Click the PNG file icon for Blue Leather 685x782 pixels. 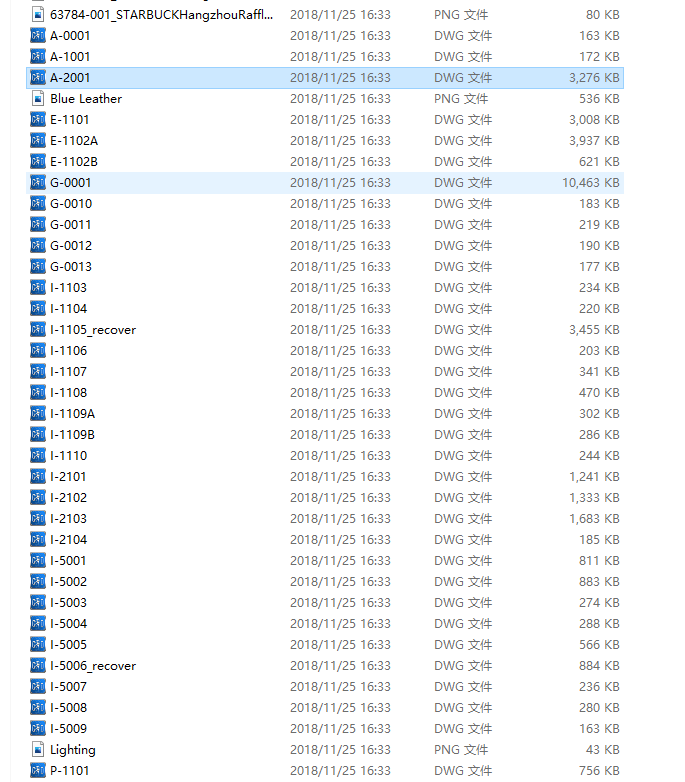coord(38,99)
